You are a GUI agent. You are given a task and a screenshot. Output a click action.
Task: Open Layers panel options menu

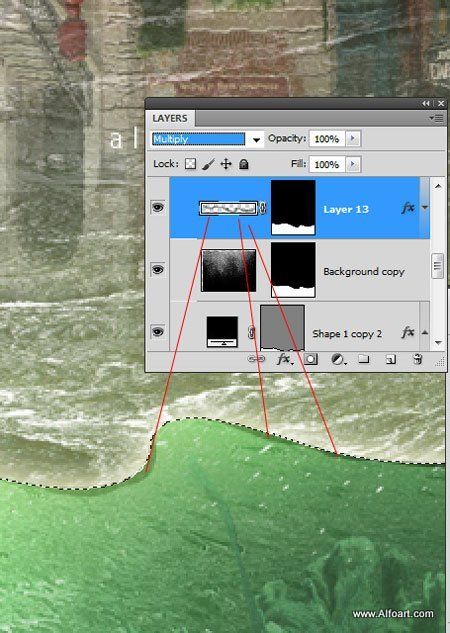pos(437,118)
